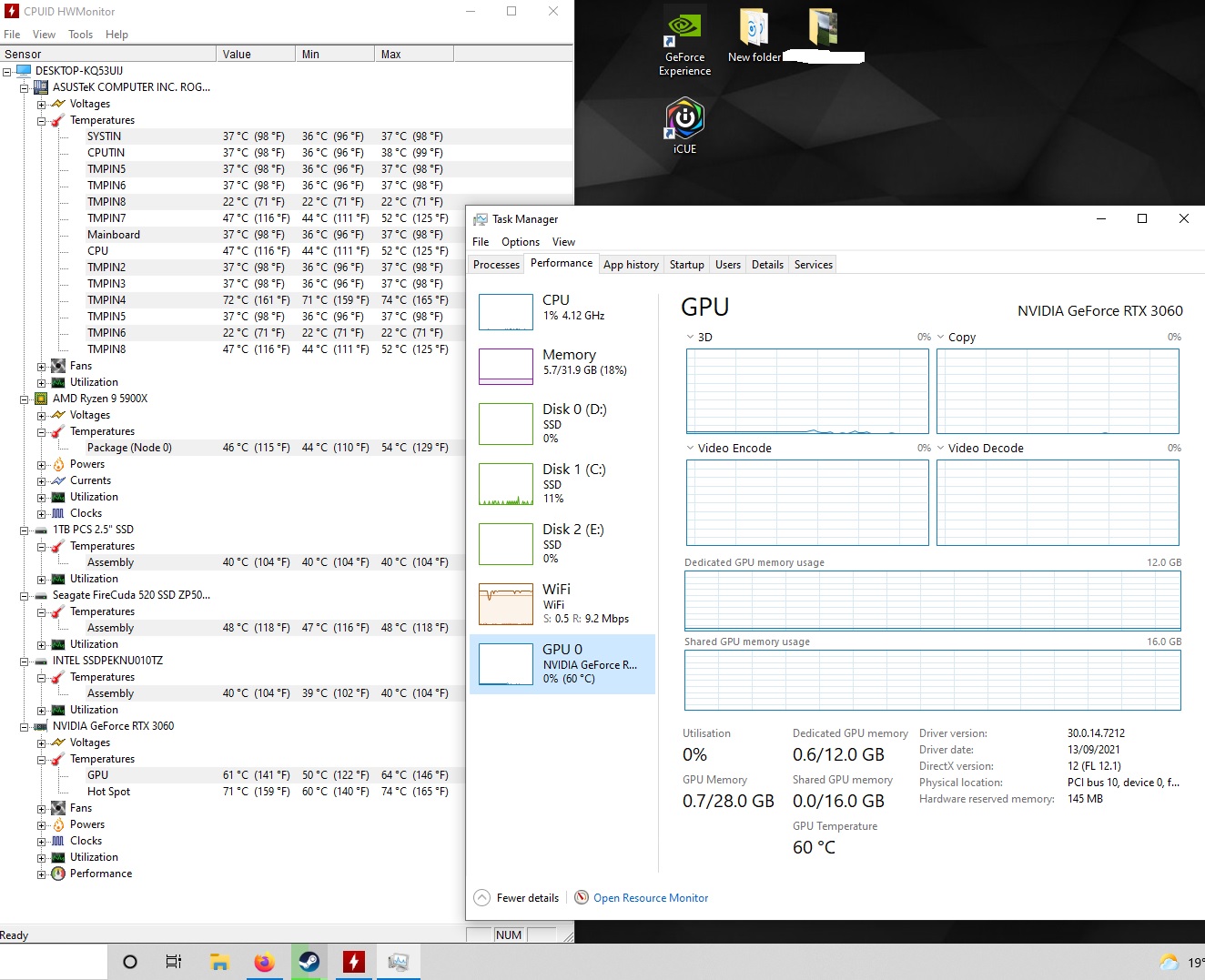The image size is (1205, 980).
Task: Click the Sensor column header
Action: point(108,54)
